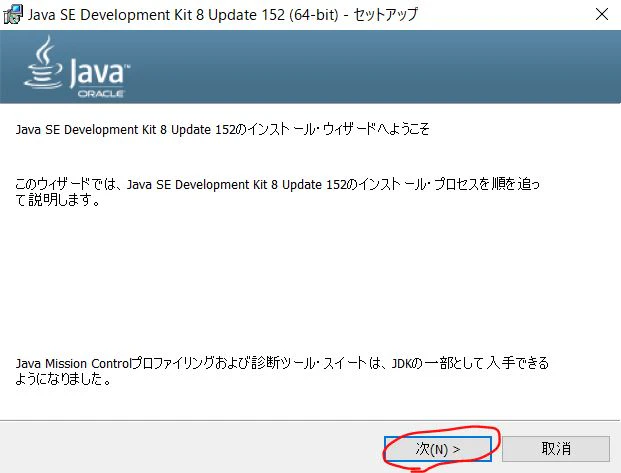The height and width of the screenshot is (473, 621).
Task: Close the Java setup window
Action: [602, 15]
